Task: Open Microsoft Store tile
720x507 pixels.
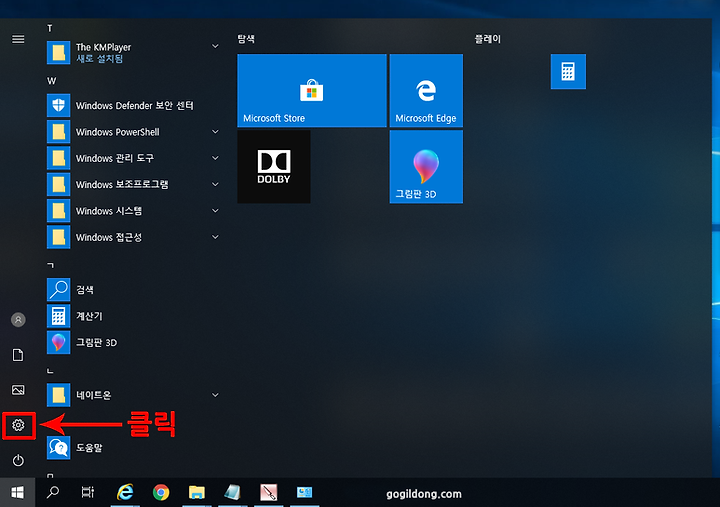Action: tap(312, 90)
